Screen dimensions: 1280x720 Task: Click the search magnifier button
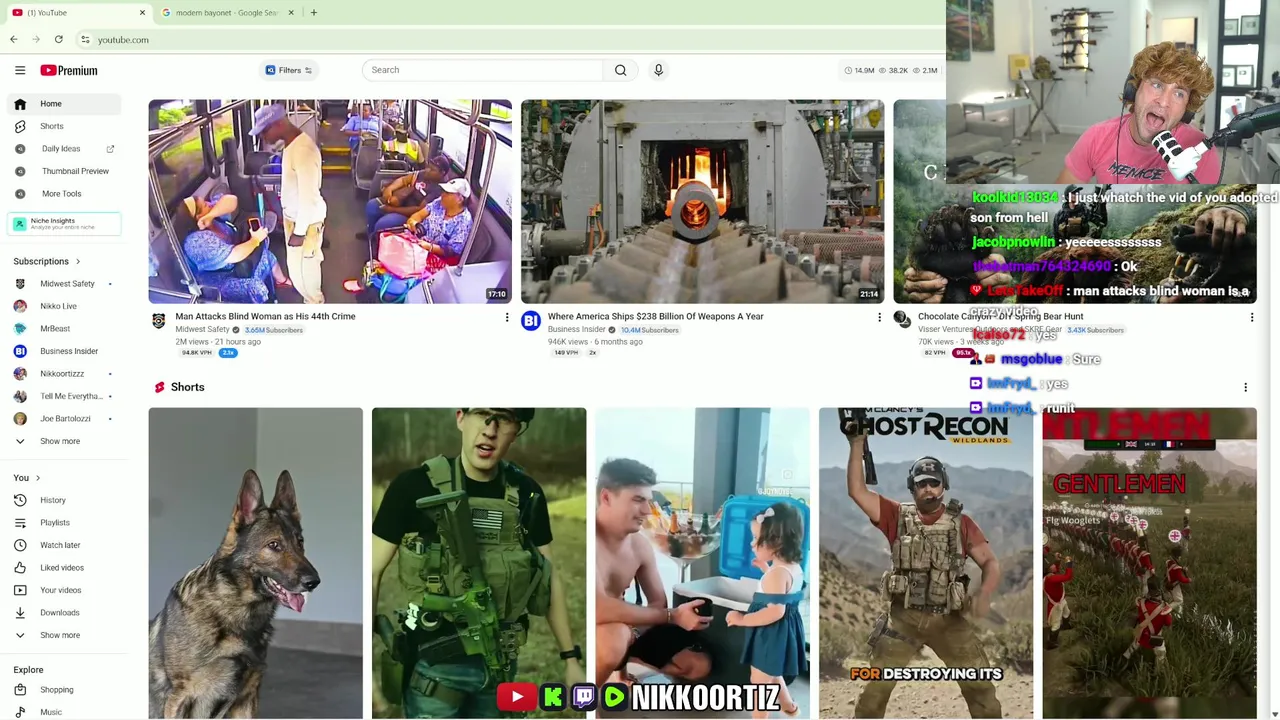coord(620,70)
